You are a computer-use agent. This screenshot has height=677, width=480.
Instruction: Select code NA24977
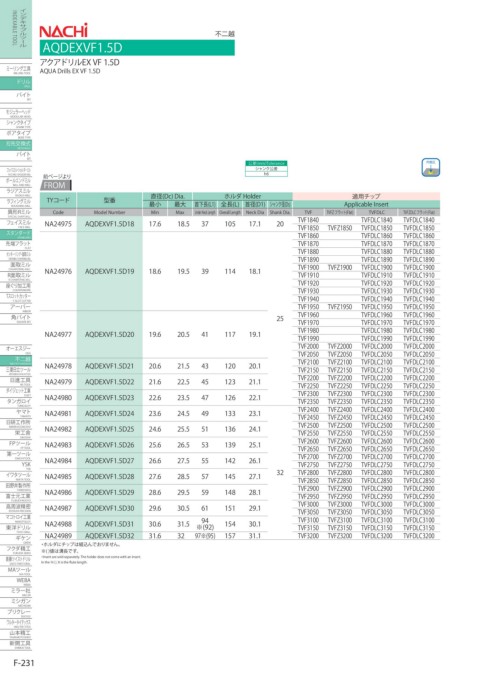58,335
